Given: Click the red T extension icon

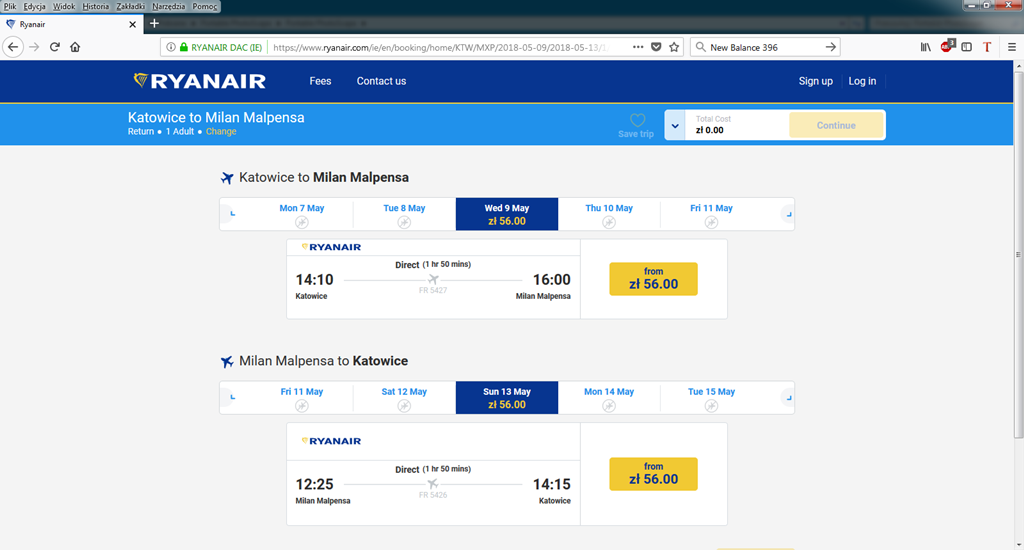Looking at the screenshot, I should (x=987, y=47).
